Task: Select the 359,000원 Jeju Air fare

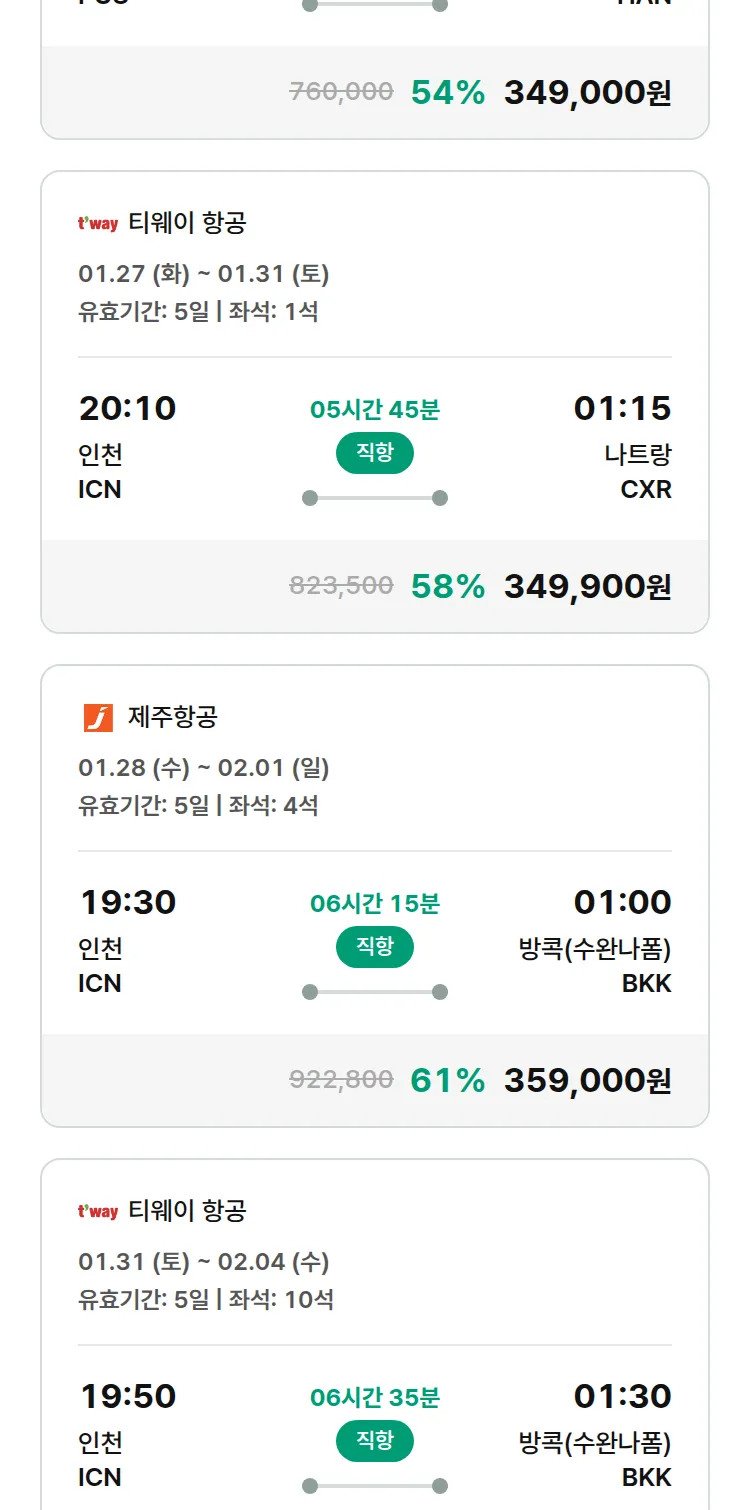Action: [x=587, y=1081]
